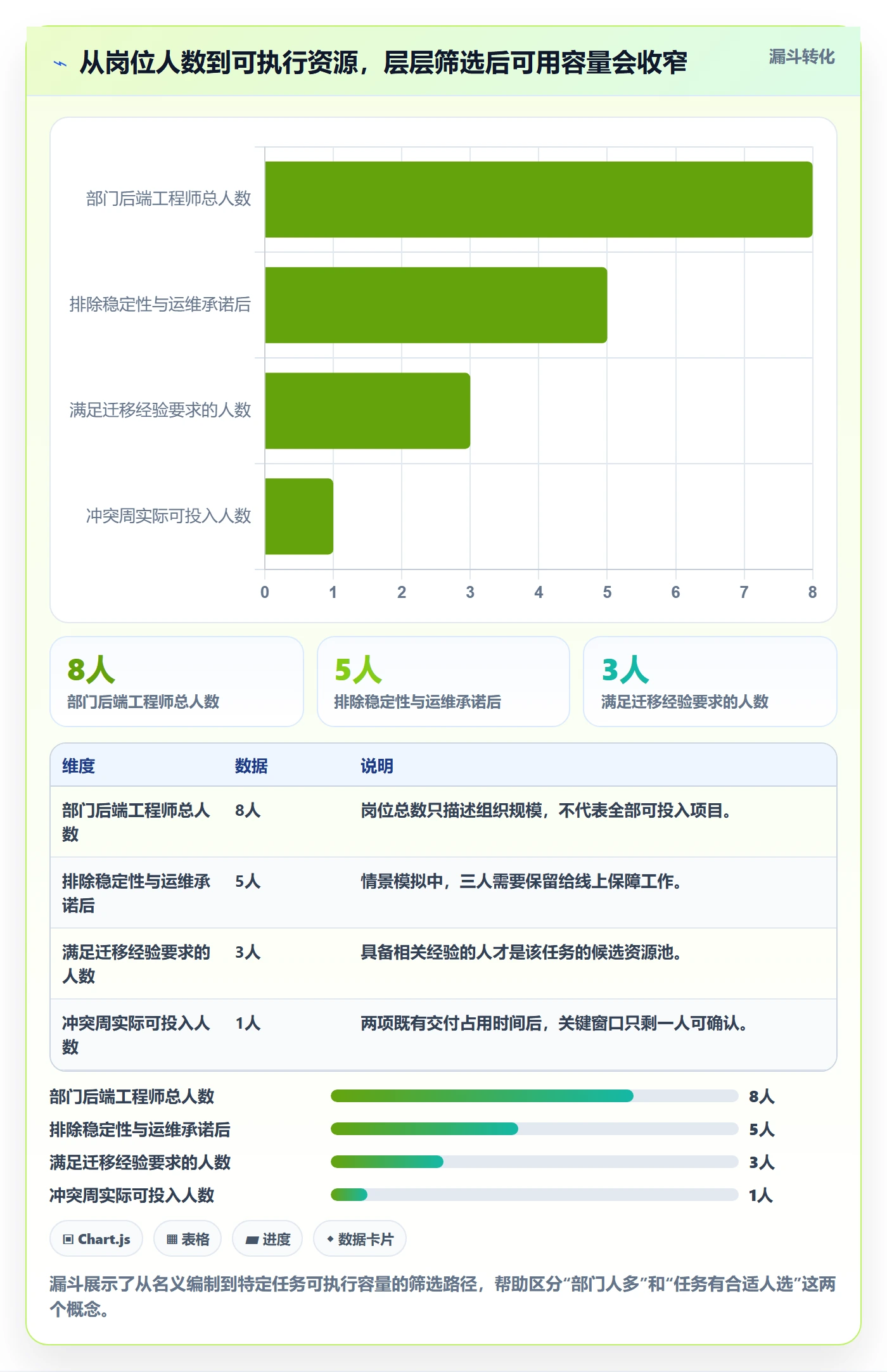887x1372 pixels.
Task: Click progress label 满足迁移经验要求的人数
Action: pyautogui.click(x=140, y=1162)
